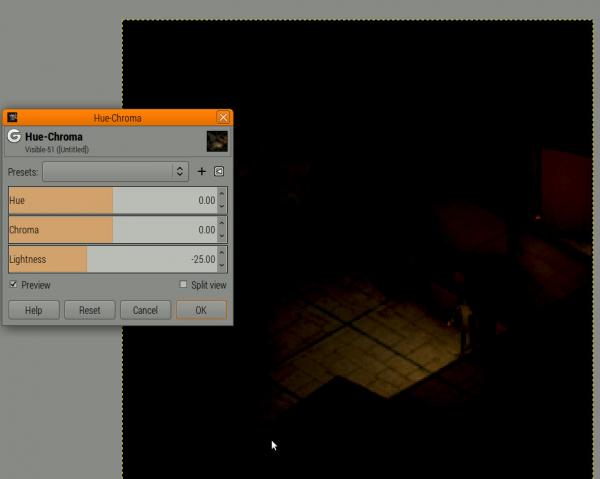
Task: Decrease Chroma value with down arrow
Action: [222, 236]
